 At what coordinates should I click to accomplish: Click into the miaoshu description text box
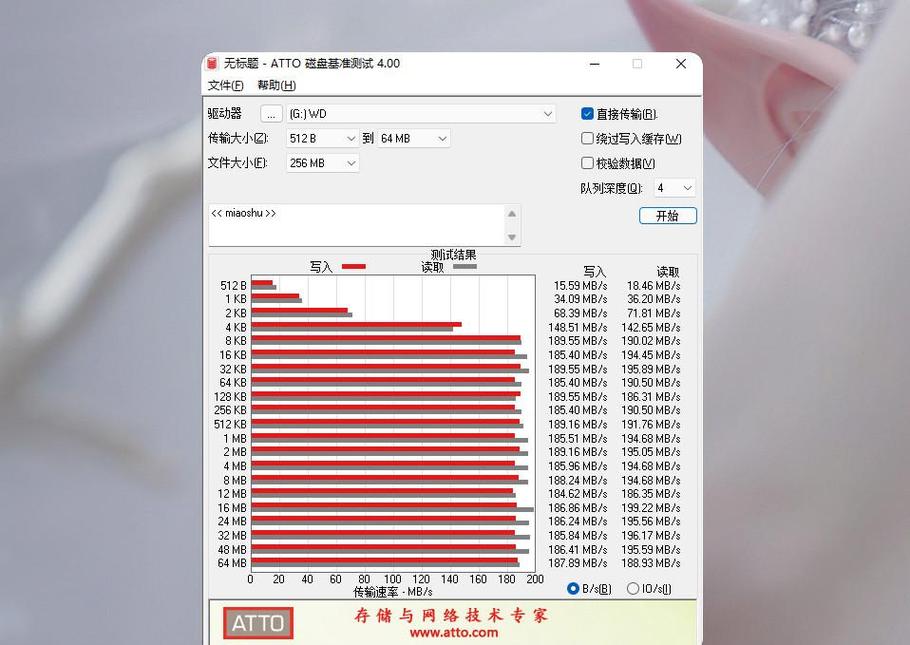tap(357, 225)
